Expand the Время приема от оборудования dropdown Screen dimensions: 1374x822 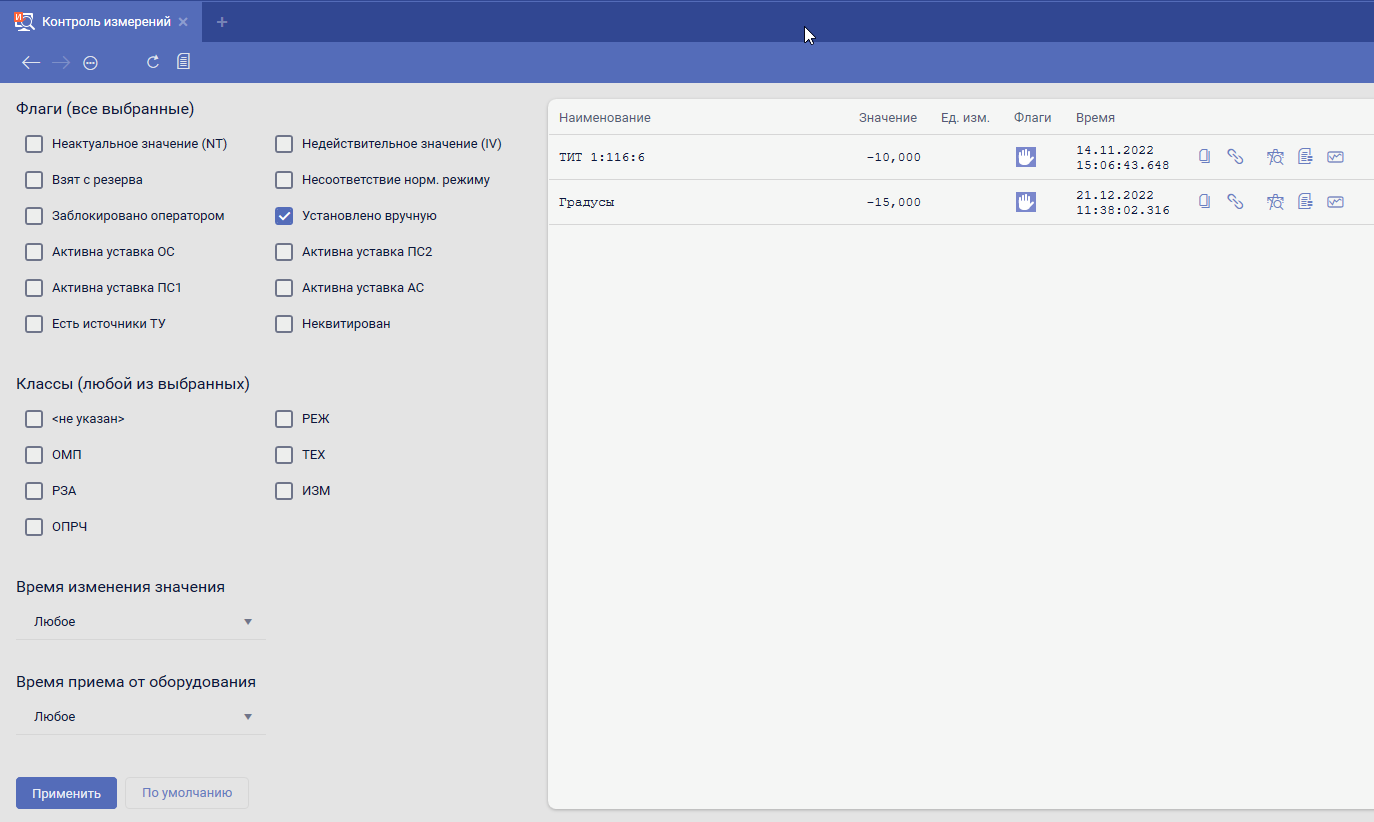click(141, 717)
